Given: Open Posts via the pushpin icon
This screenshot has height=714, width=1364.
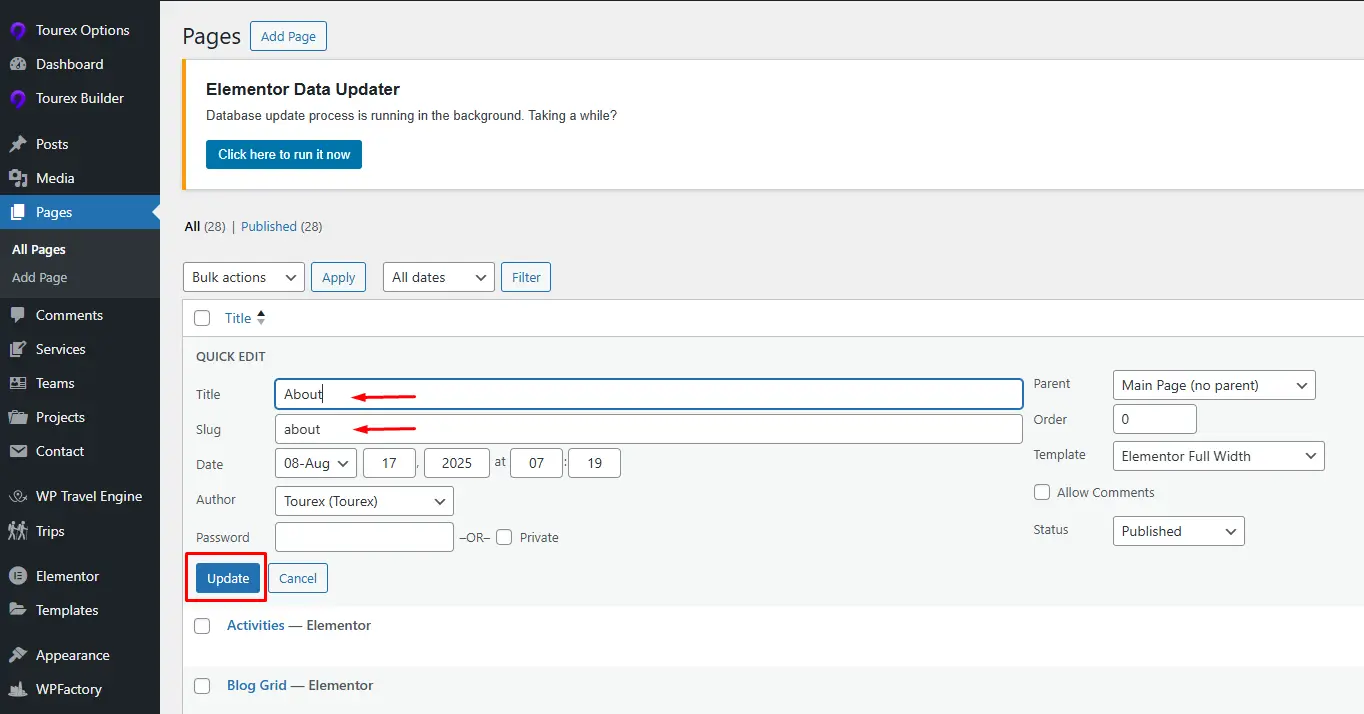Looking at the screenshot, I should click(x=17, y=144).
